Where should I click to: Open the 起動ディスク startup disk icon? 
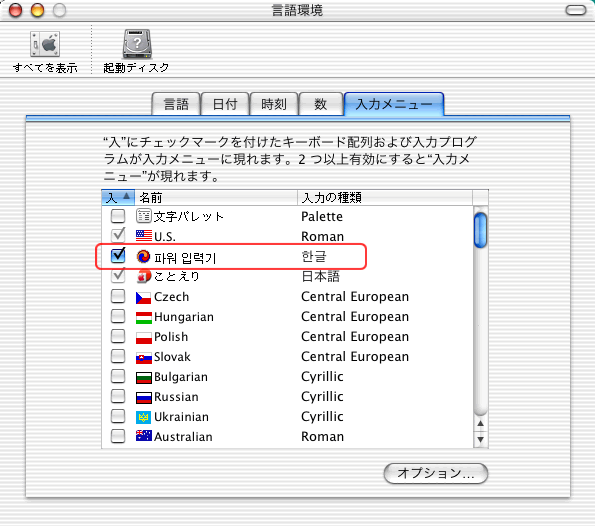[137, 44]
